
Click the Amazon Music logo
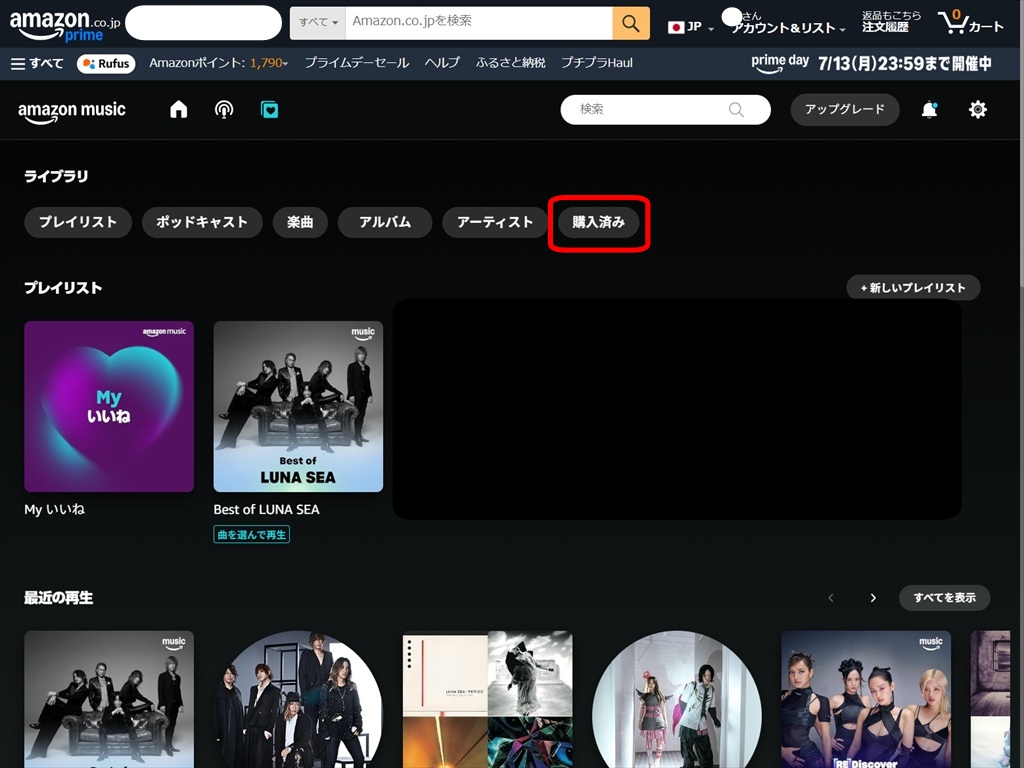[72, 112]
